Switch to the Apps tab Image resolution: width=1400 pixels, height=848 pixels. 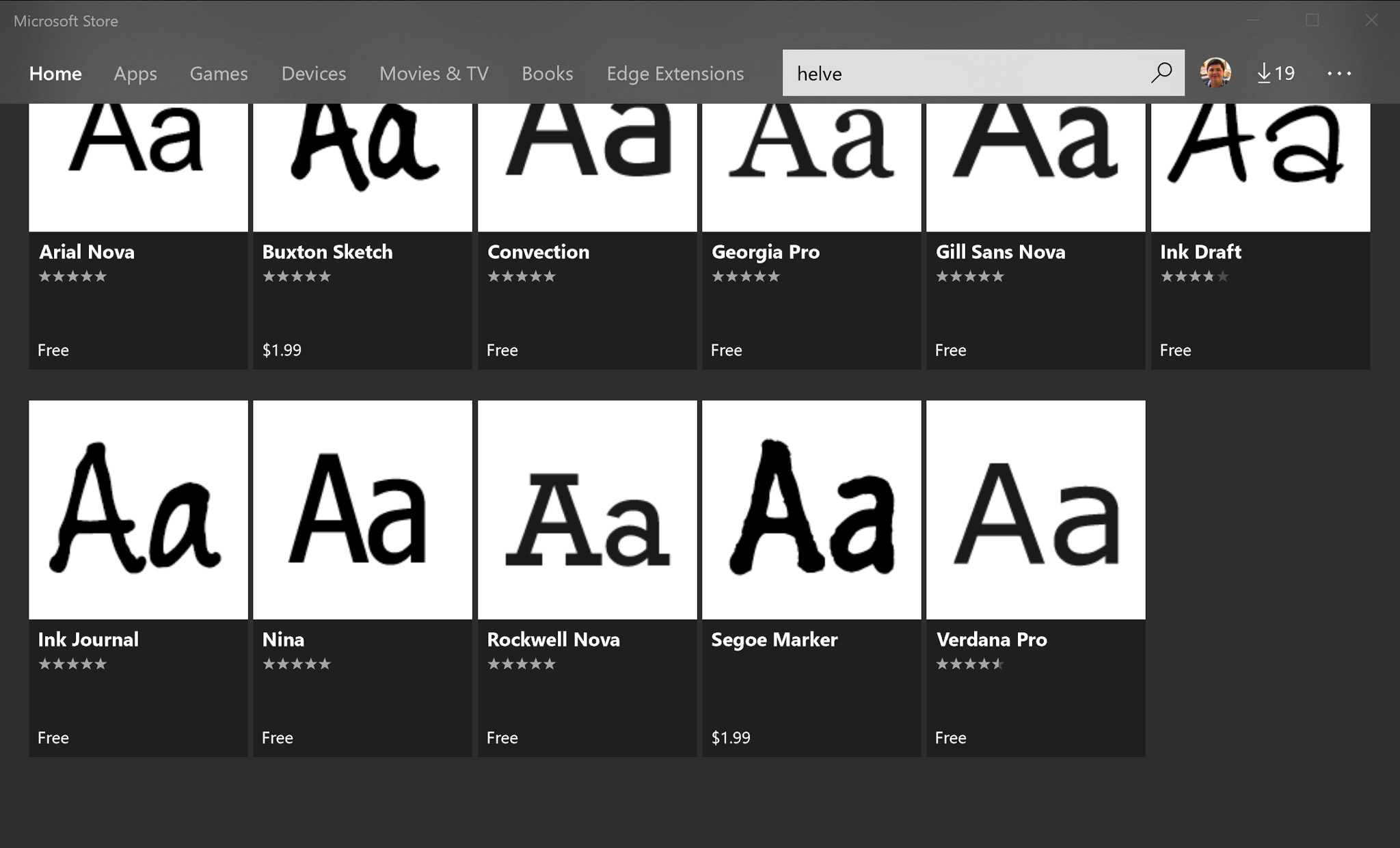pyautogui.click(x=135, y=73)
